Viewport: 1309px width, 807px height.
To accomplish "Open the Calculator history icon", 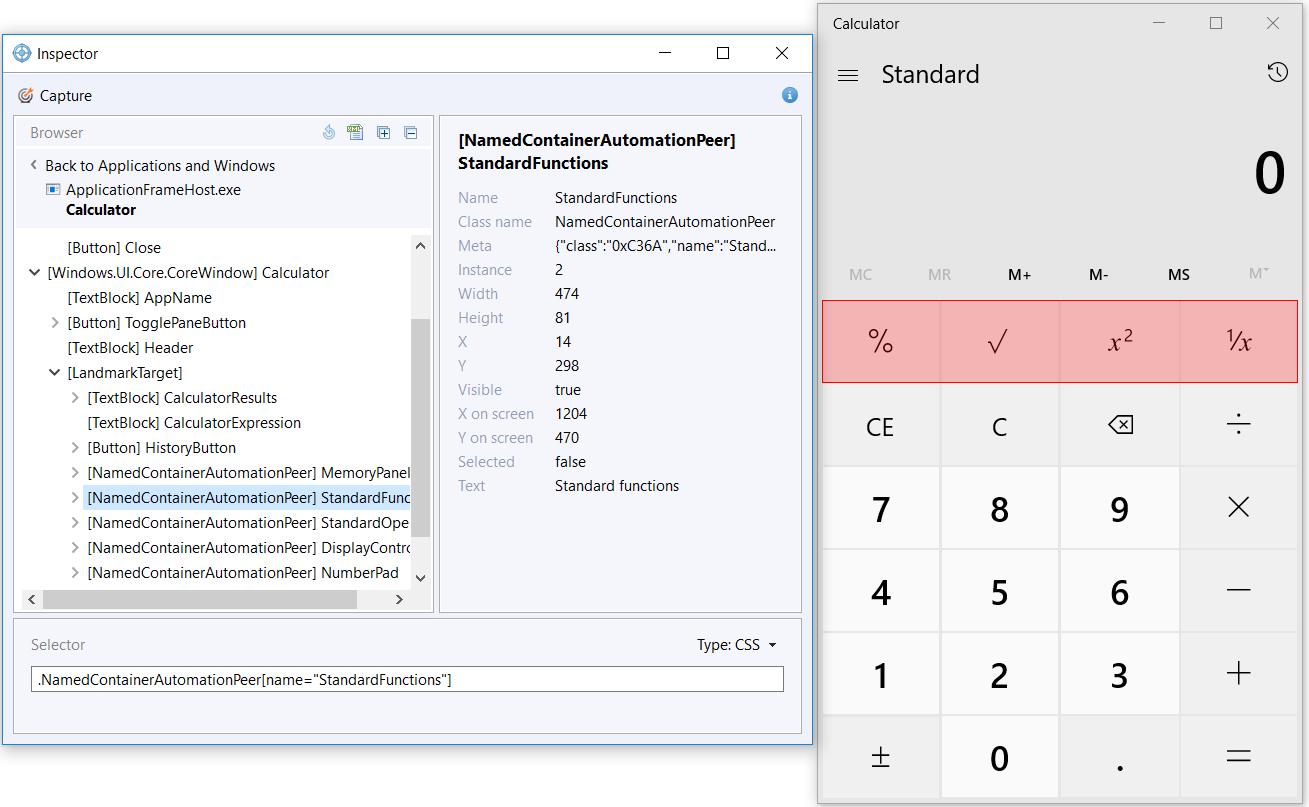I will tap(1277, 73).
